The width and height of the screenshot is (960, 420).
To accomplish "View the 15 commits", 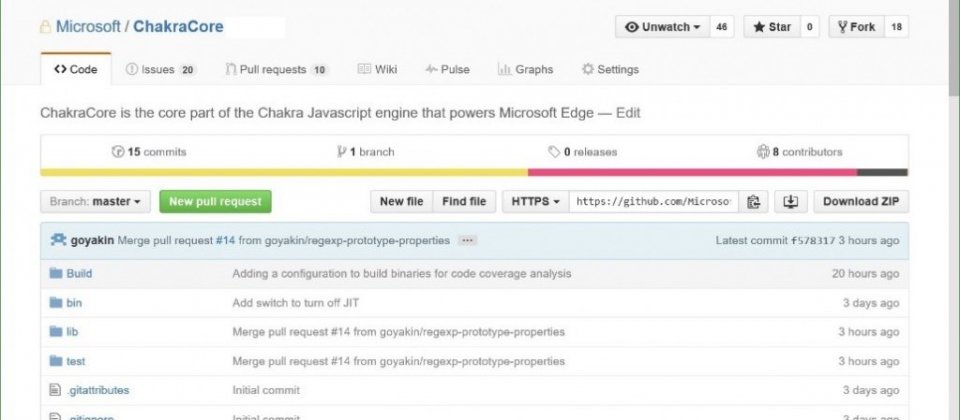I will coord(149,152).
